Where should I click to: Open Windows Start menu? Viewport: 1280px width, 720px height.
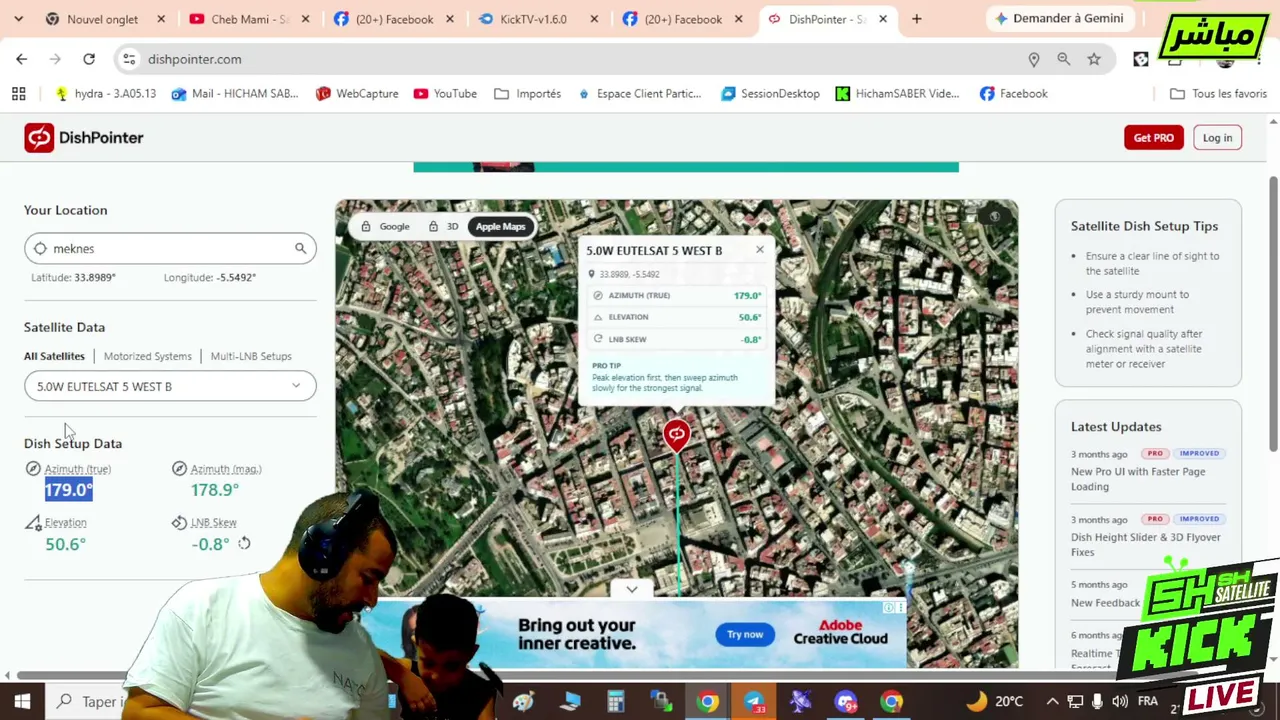coord(22,701)
